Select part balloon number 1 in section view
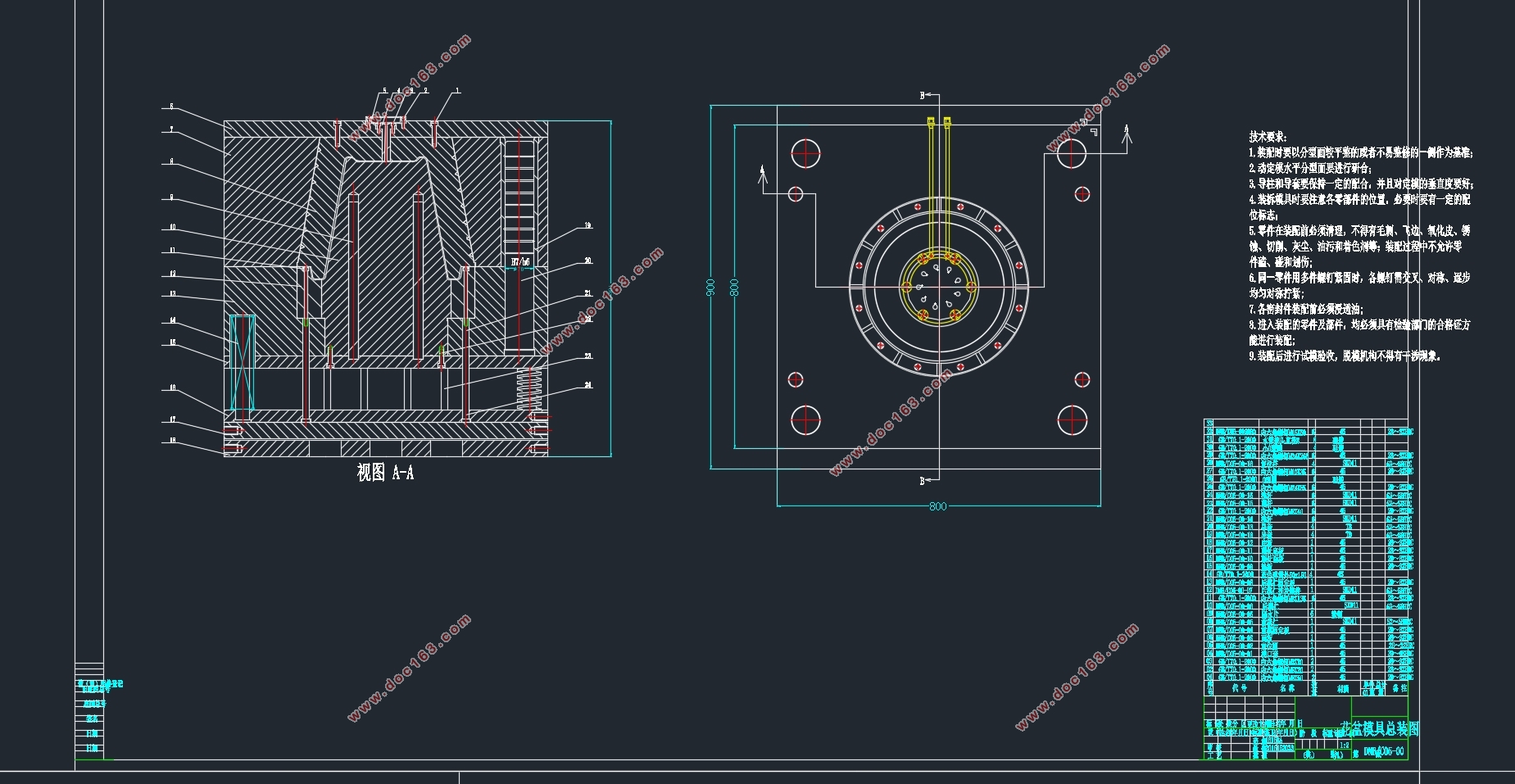Image resolution: width=1515 pixels, height=784 pixels. point(458,91)
